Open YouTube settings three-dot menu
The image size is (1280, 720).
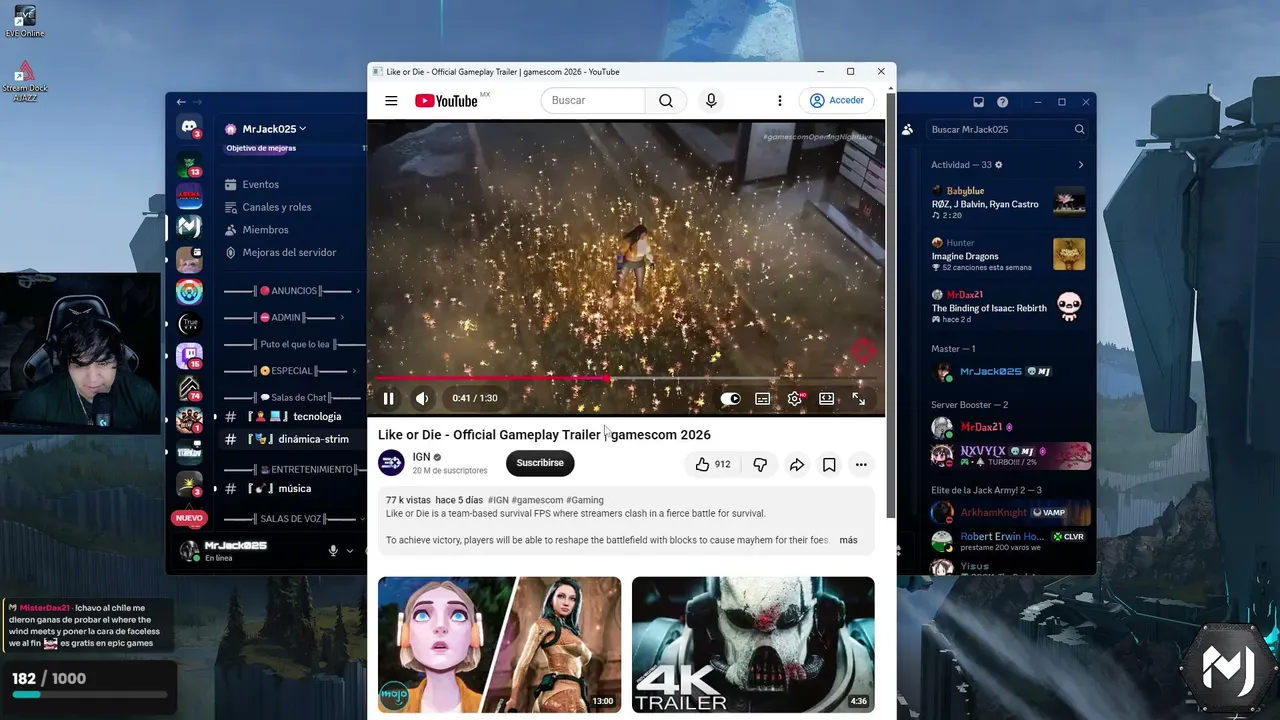pyautogui.click(x=780, y=101)
